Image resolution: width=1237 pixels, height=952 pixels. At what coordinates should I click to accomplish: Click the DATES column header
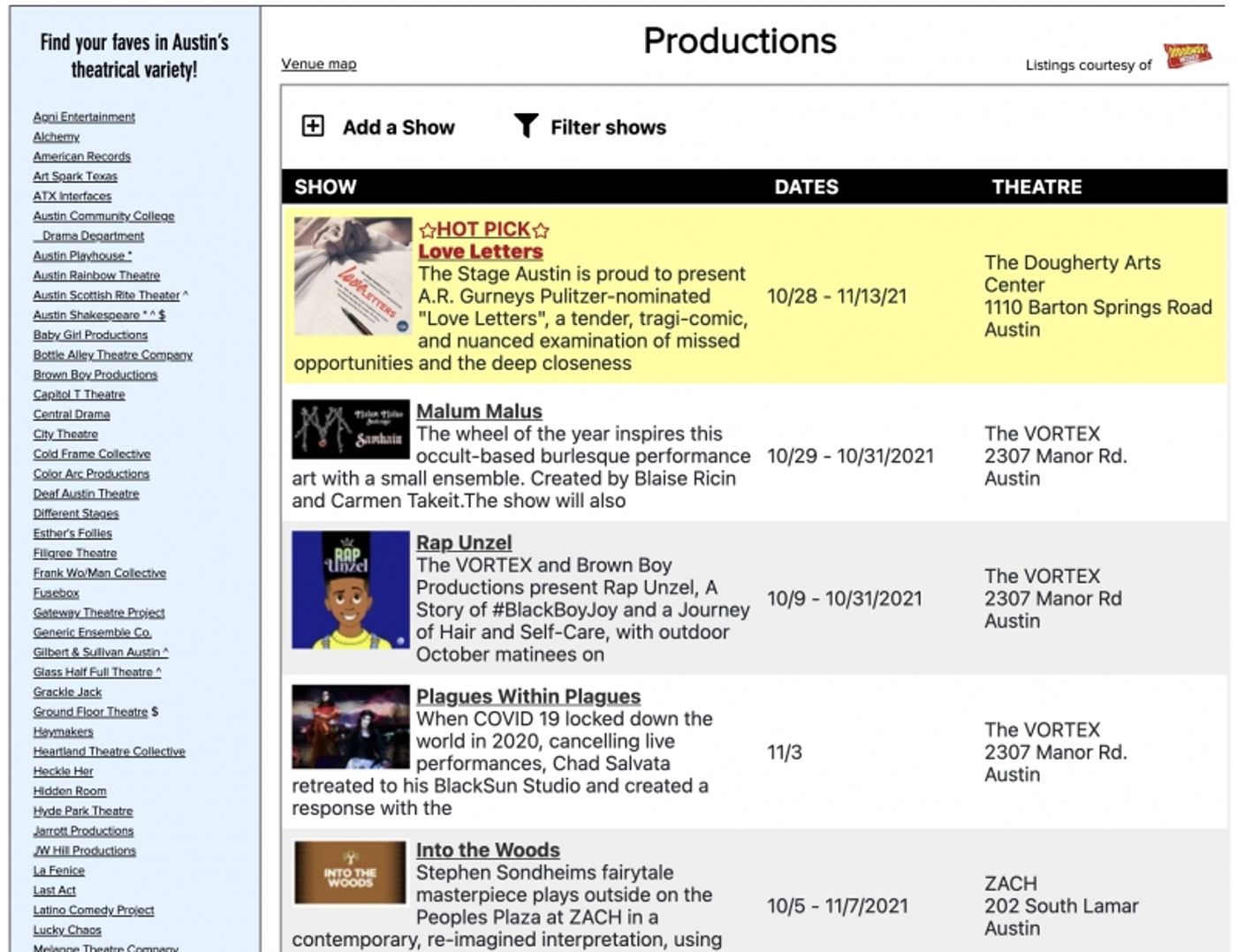coord(807,186)
